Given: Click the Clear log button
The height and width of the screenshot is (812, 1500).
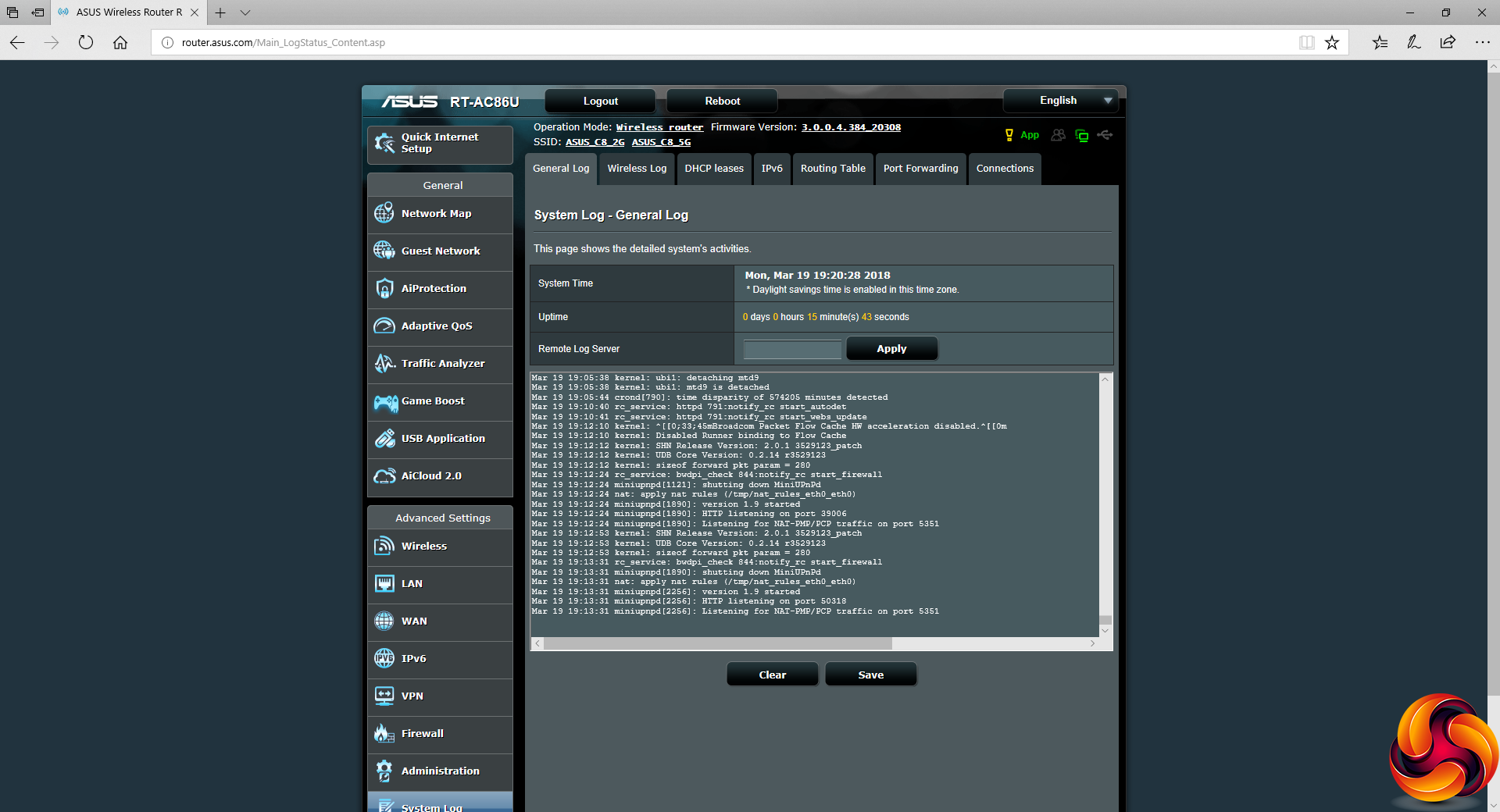Looking at the screenshot, I should coord(772,675).
